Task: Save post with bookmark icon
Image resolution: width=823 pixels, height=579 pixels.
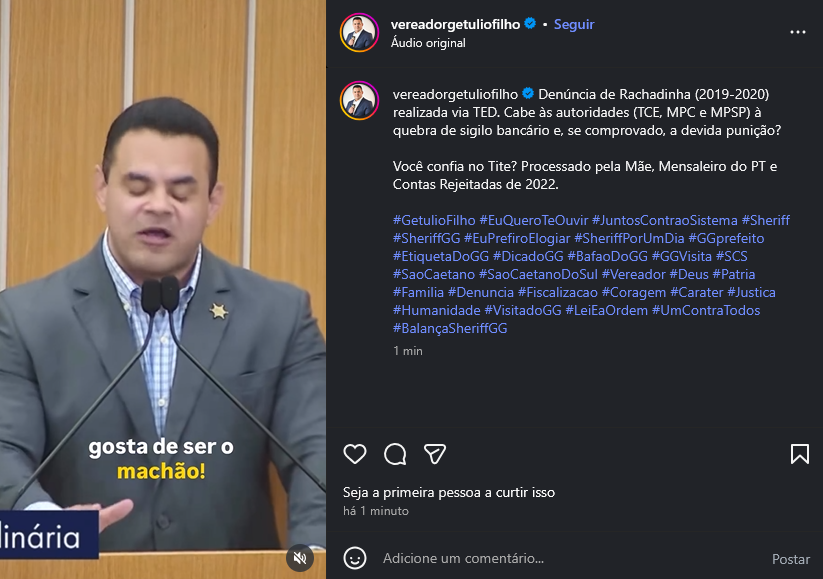Action: pyautogui.click(x=799, y=454)
